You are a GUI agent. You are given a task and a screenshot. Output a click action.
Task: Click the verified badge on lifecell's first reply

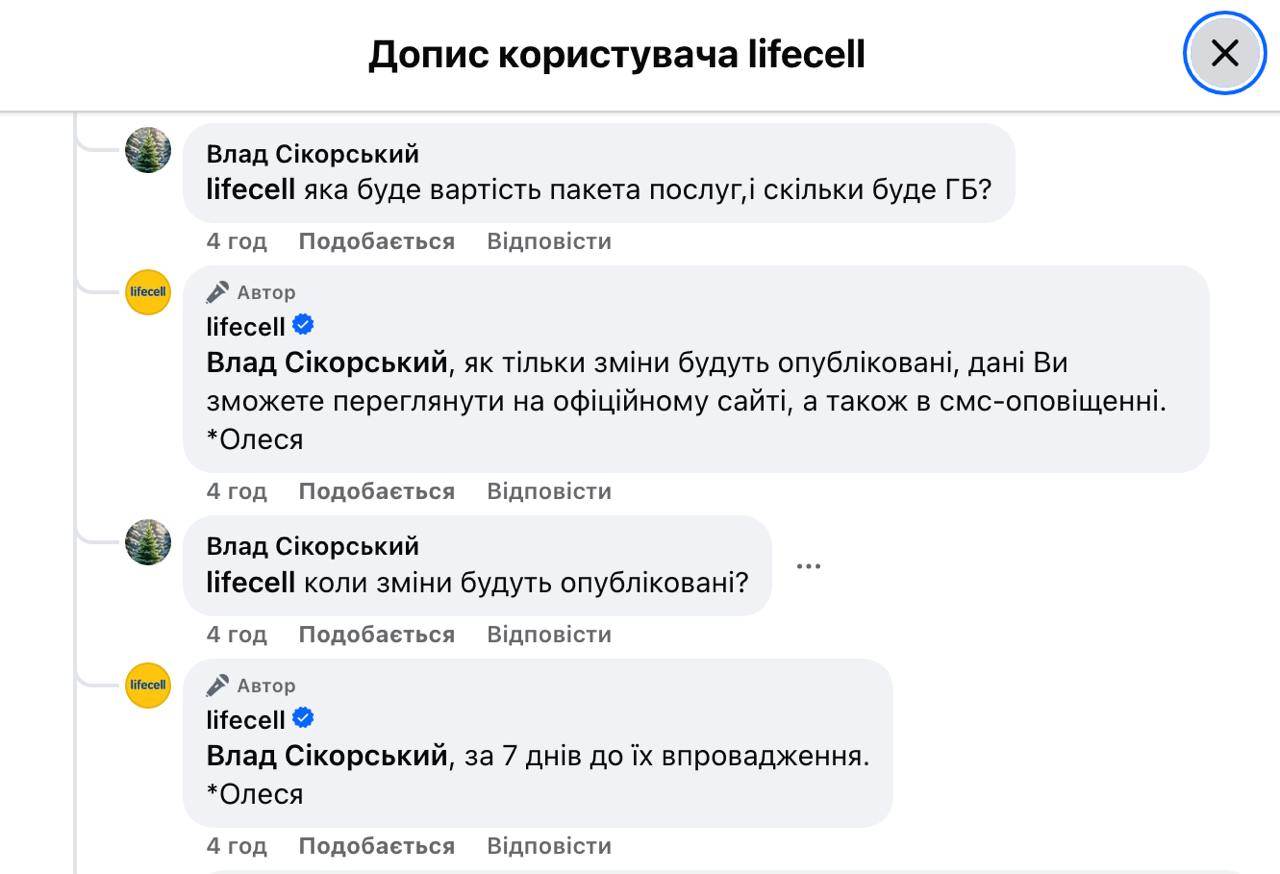click(x=303, y=326)
